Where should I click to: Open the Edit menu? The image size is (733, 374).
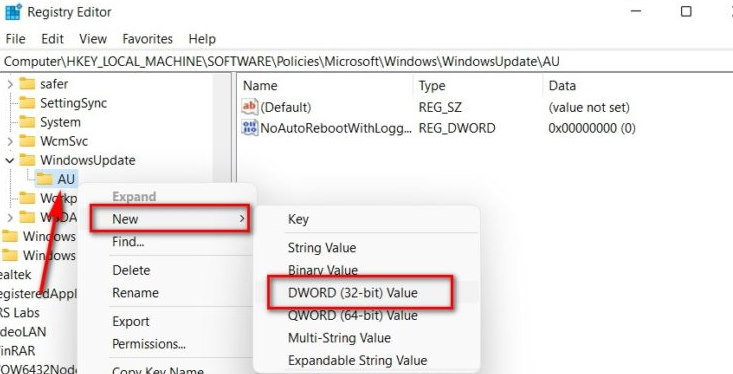pyautogui.click(x=52, y=39)
